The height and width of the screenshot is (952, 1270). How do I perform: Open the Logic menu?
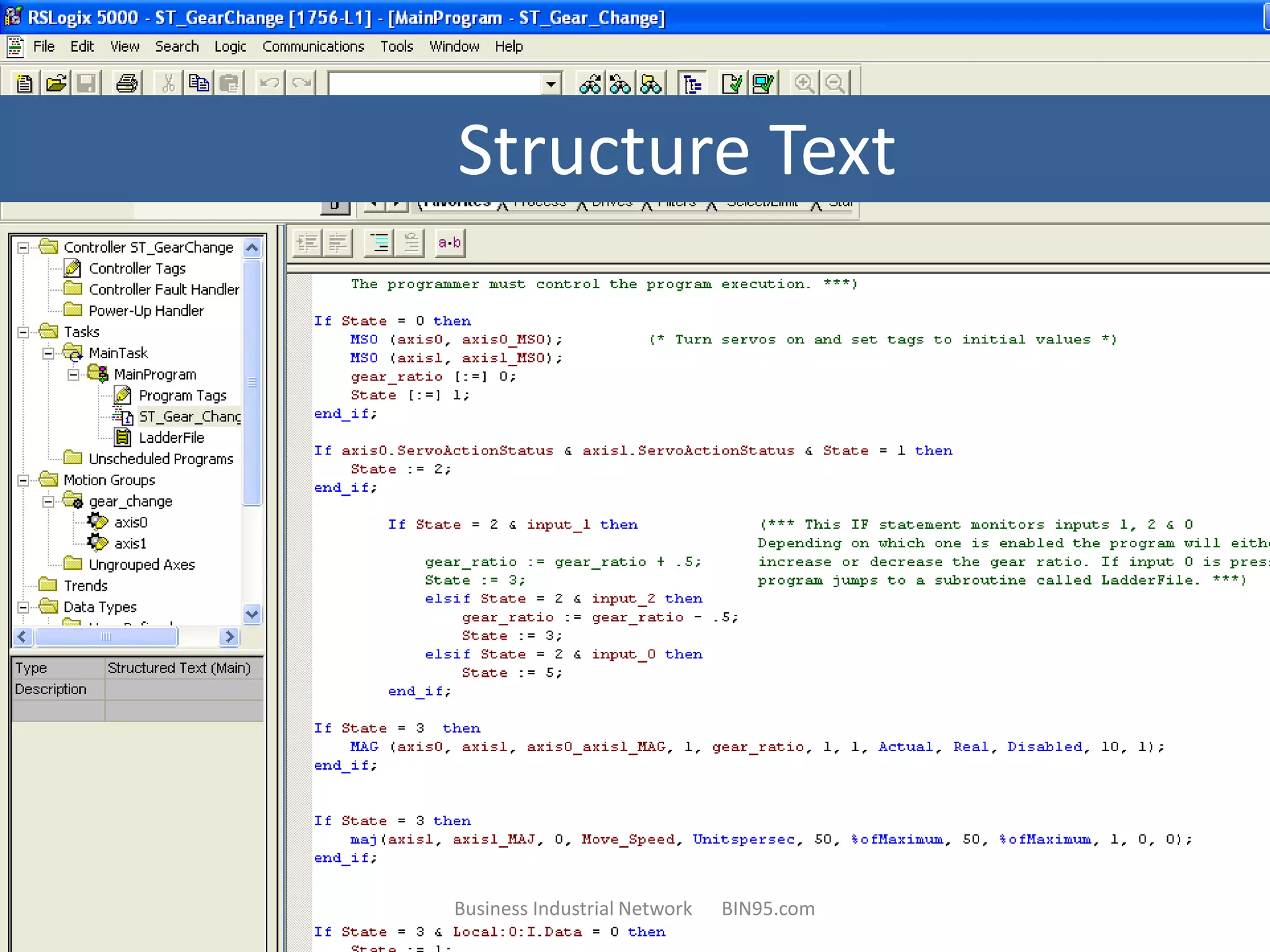click(x=230, y=46)
